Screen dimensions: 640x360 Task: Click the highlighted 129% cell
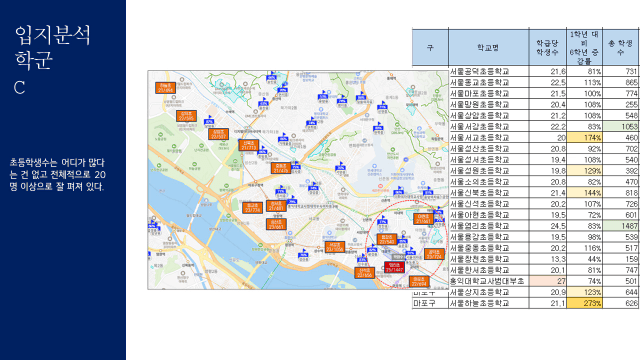584,171
